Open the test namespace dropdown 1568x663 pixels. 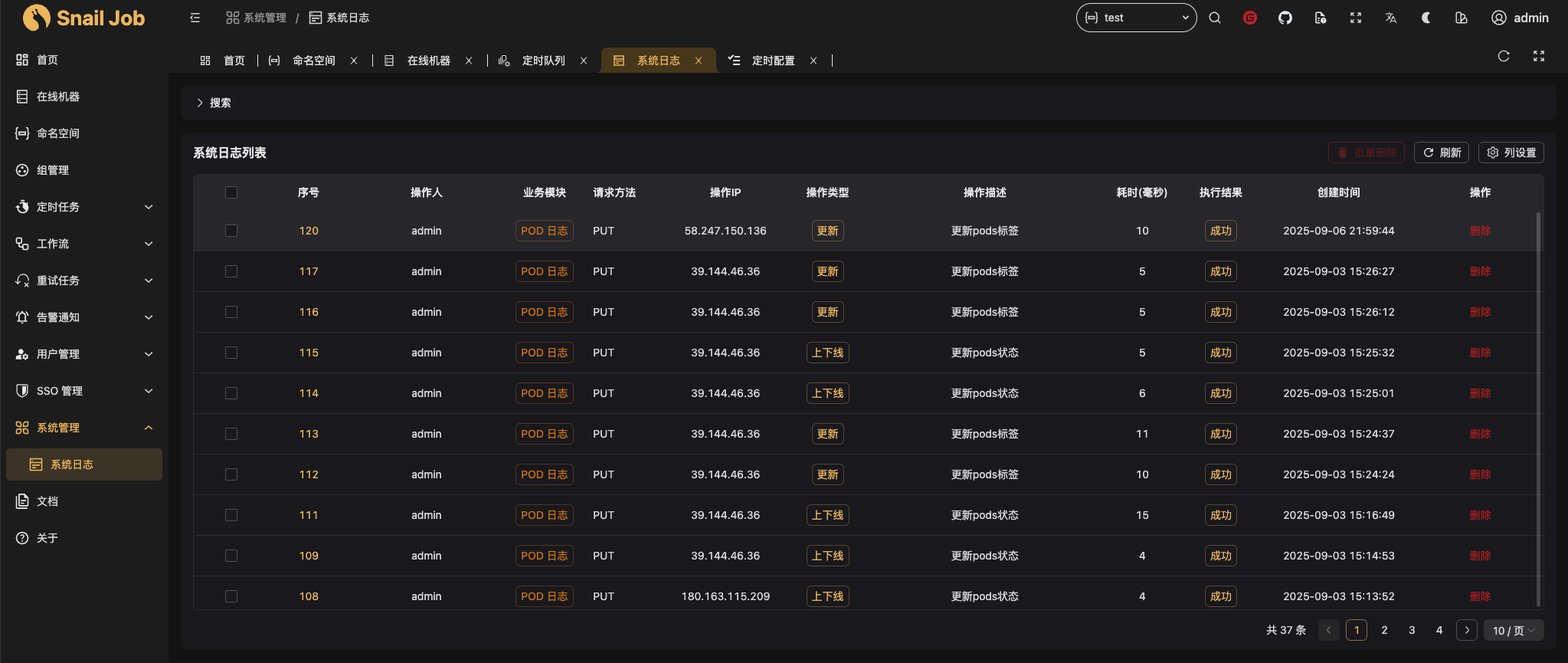pyautogui.click(x=1136, y=18)
